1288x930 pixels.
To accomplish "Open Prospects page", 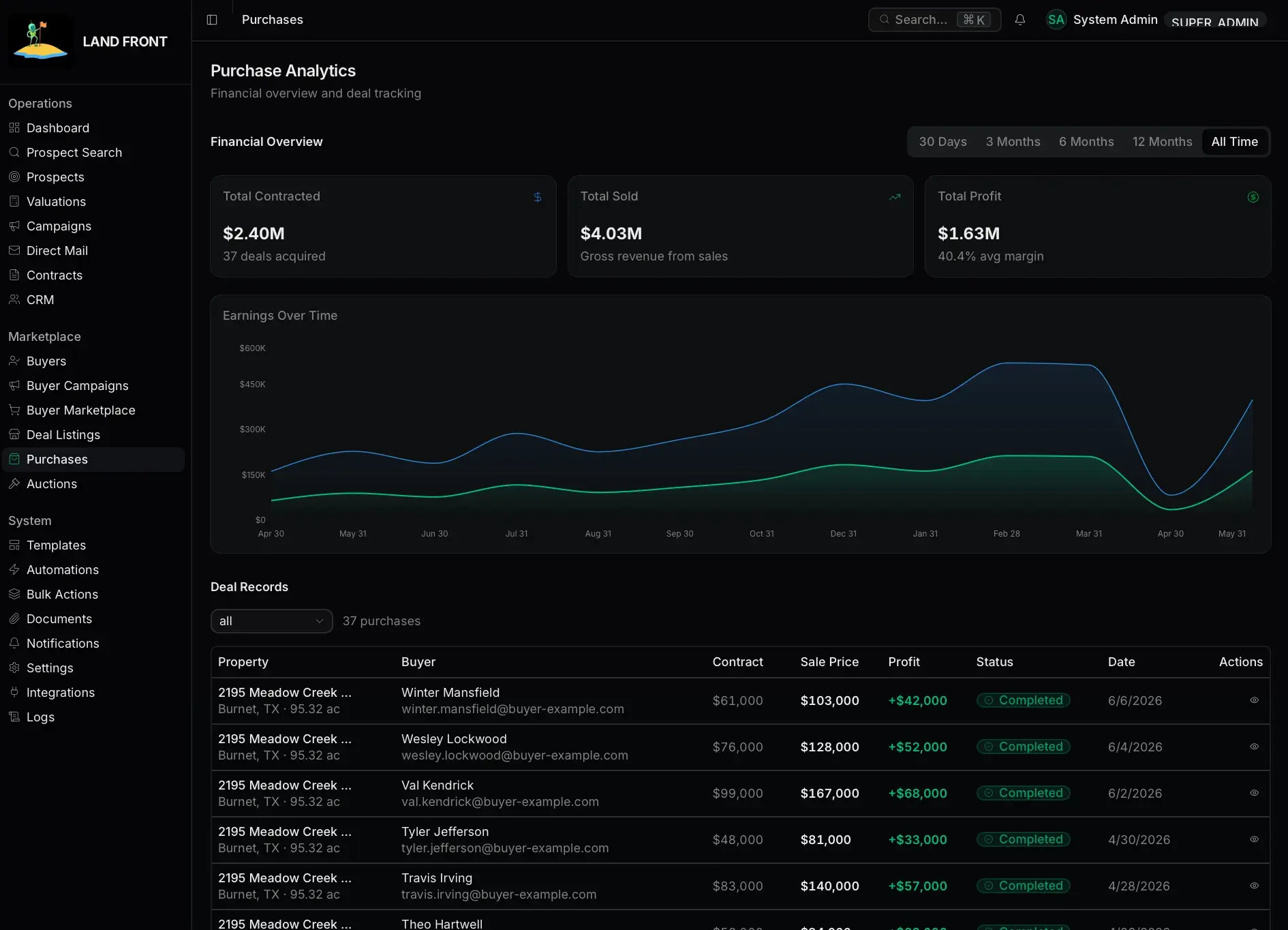I will click(x=93, y=177).
